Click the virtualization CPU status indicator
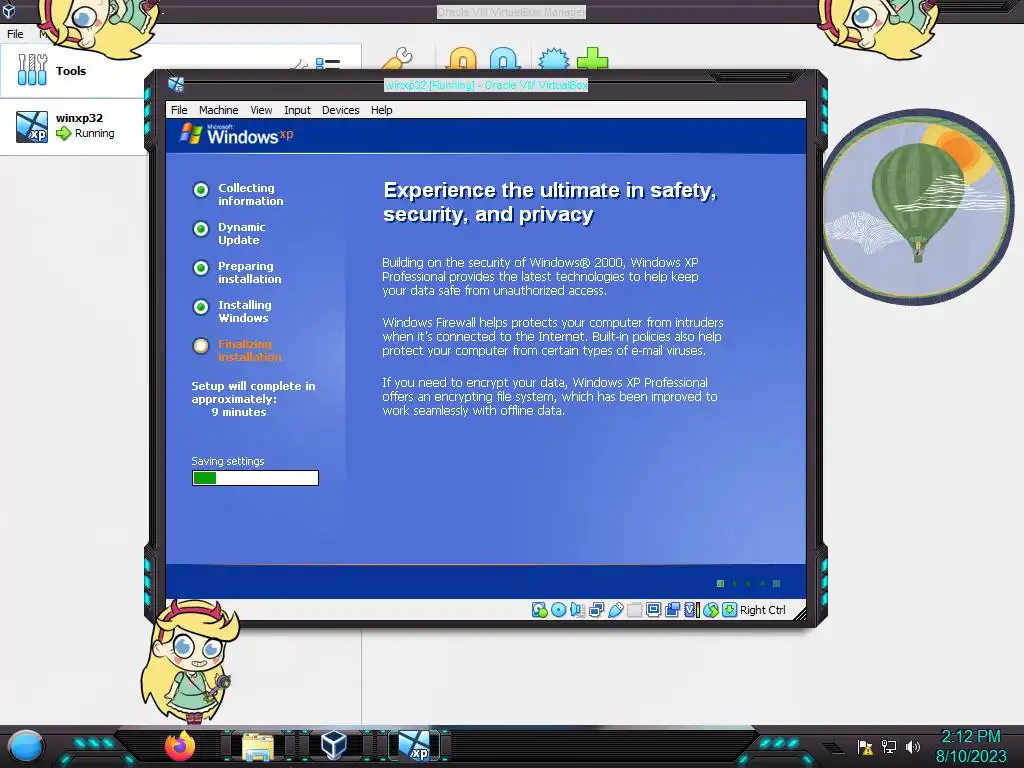 pos(692,610)
